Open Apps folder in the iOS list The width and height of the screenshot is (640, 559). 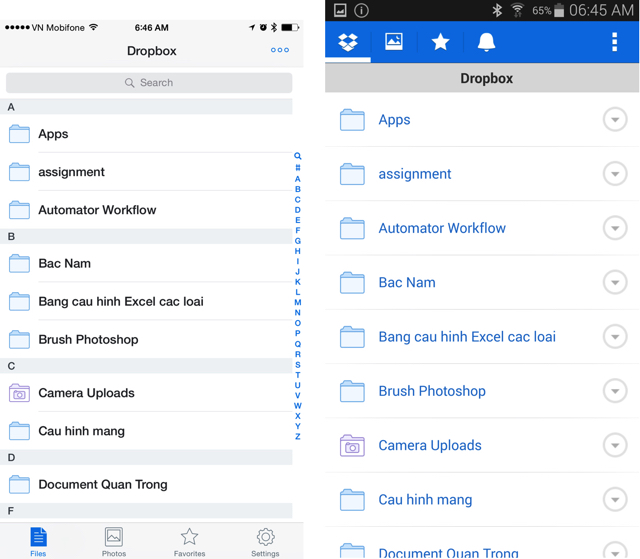point(146,134)
